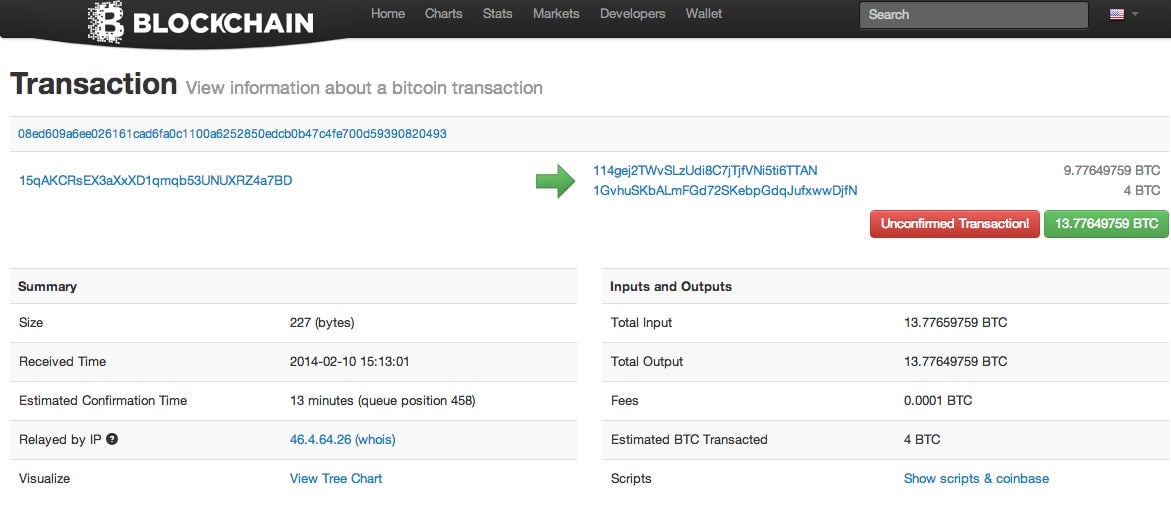
Task: Select the 9.77649759 BTC output amount
Action: [1112, 170]
